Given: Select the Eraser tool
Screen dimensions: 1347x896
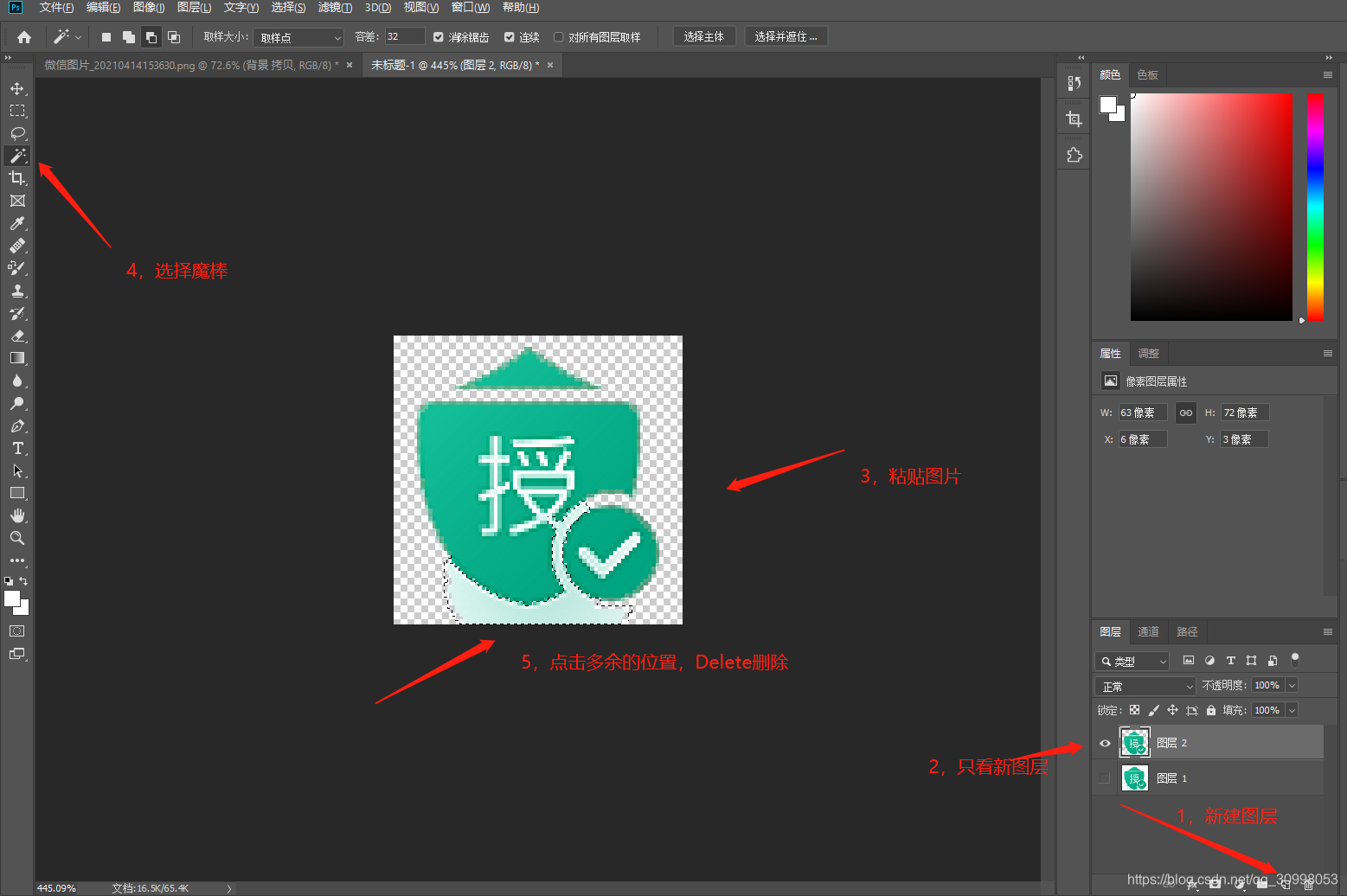Looking at the screenshot, I should 17,336.
